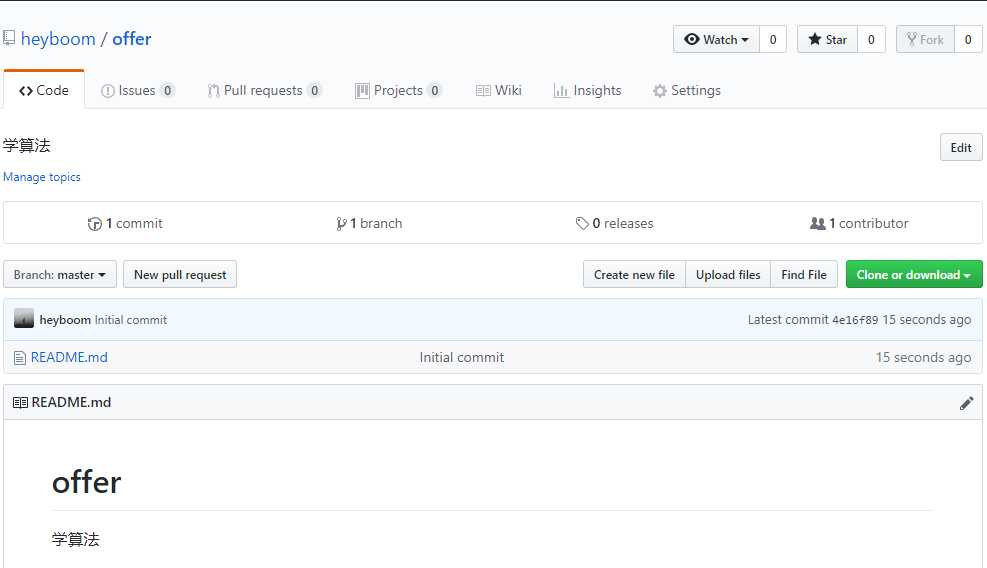View the Watch count of 0
Screen dimensions: 987x568
coord(773,39)
